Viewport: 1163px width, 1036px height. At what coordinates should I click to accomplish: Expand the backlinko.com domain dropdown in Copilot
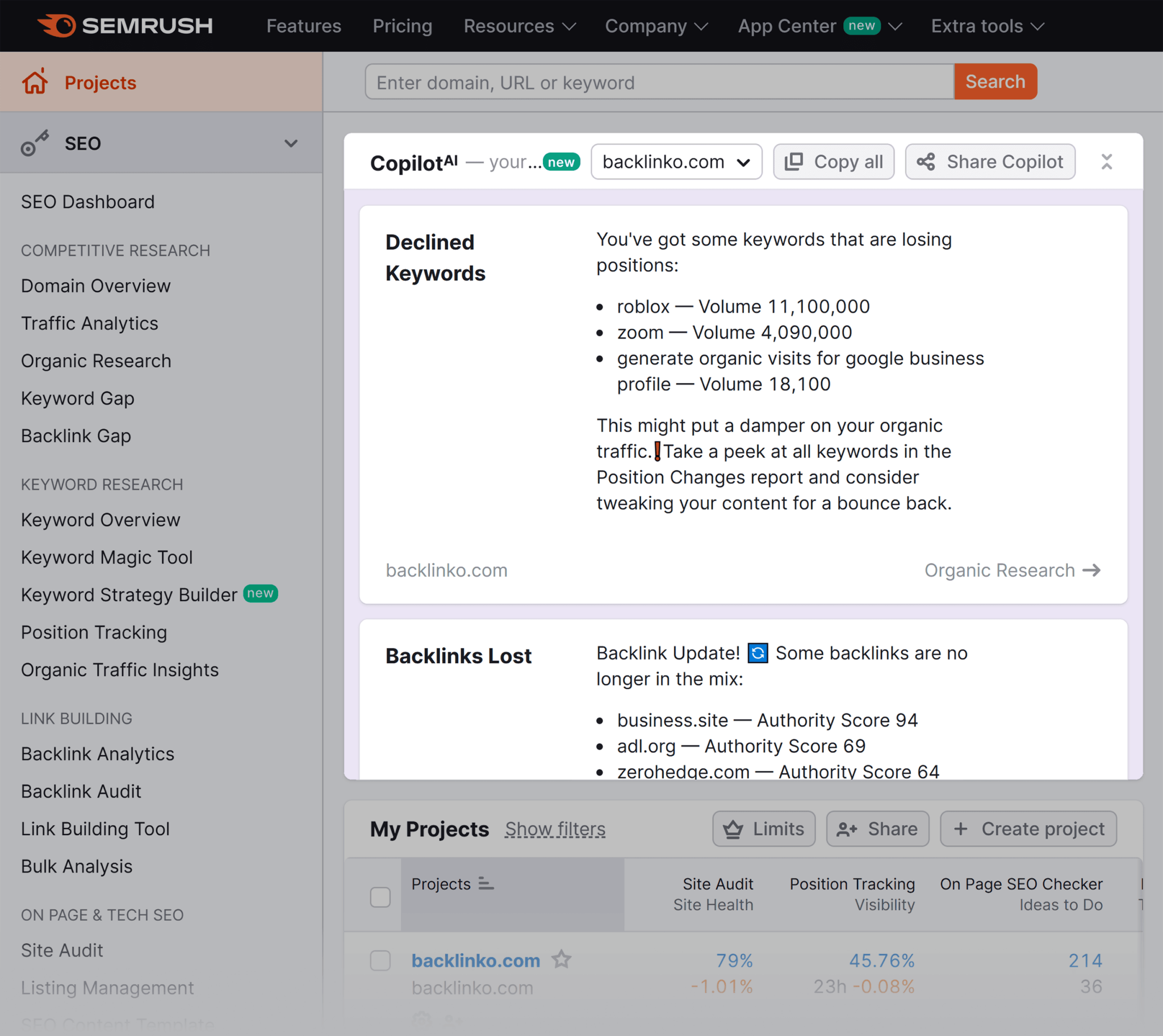pos(676,161)
